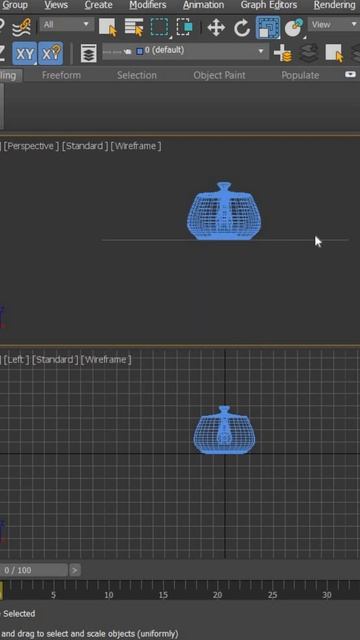The height and width of the screenshot is (640, 360).
Task: Jump to frame 5 on timeline
Action: click(x=53, y=595)
